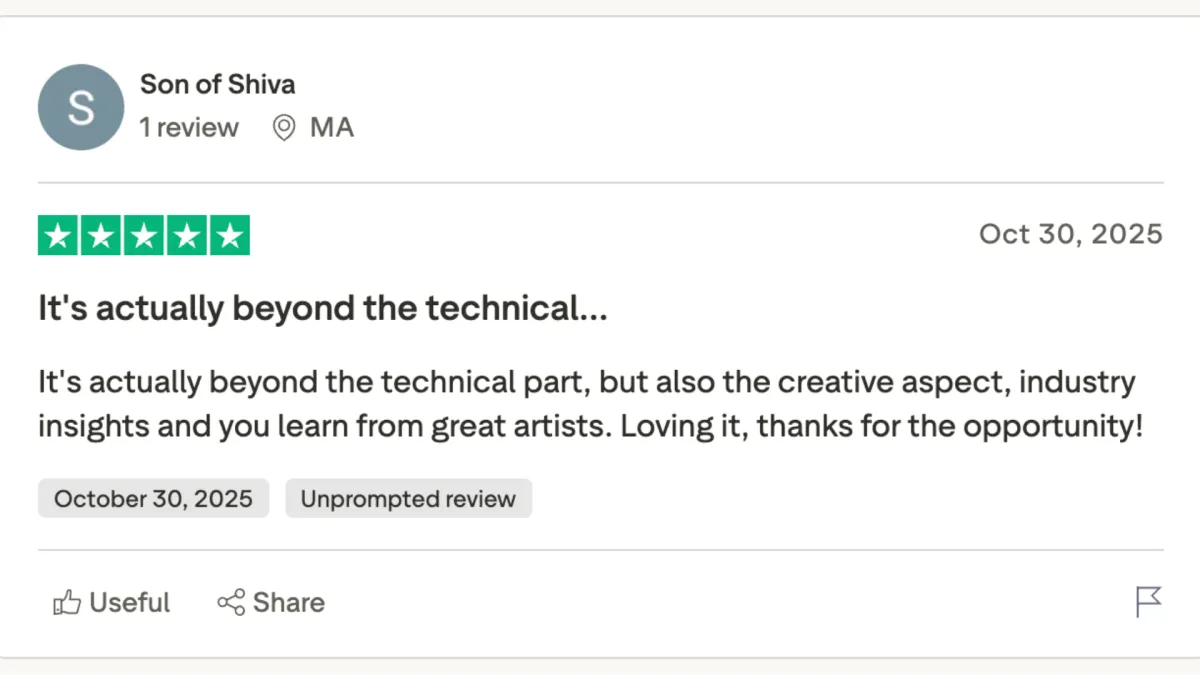Click the 'October 30, 2025' date tag
1200x675 pixels.
[x=153, y=498]
